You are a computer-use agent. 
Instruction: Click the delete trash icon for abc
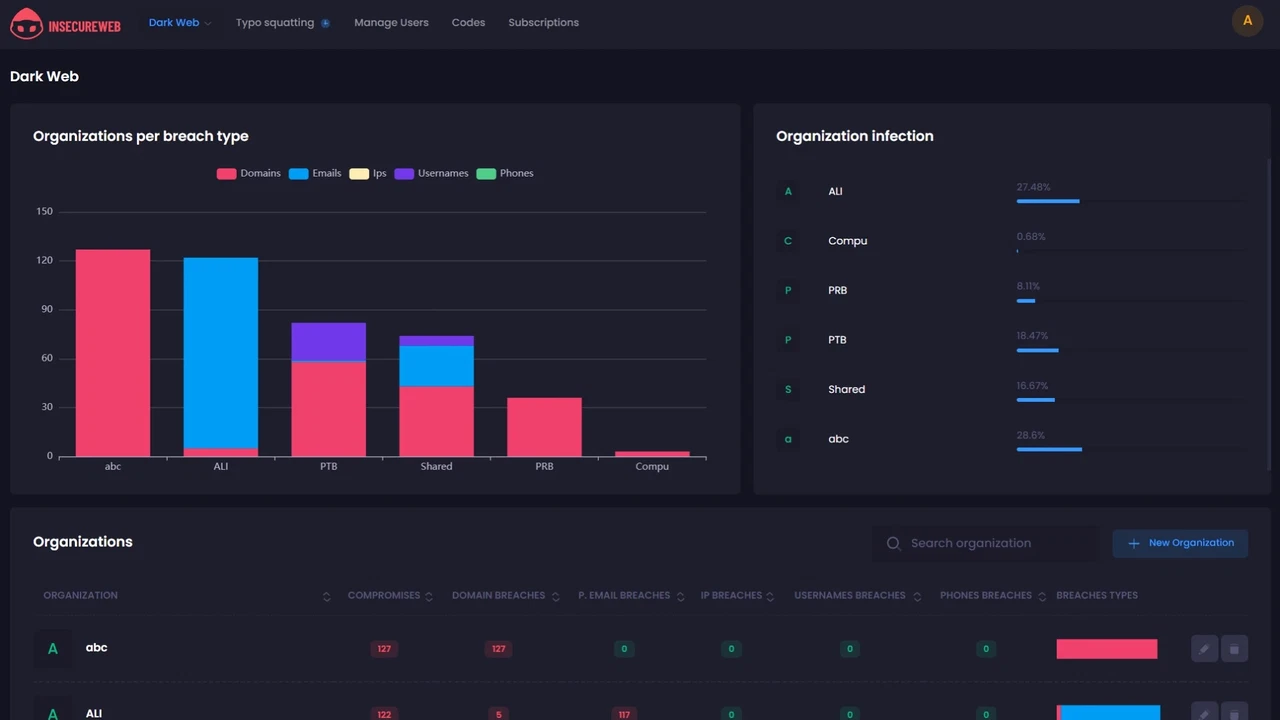1234,649
